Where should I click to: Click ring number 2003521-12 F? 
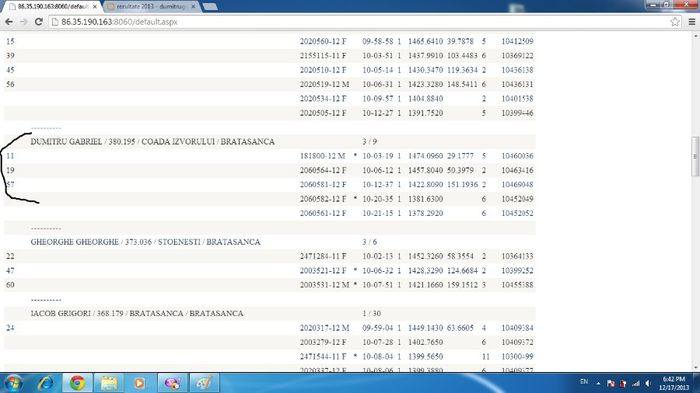click(x=323, y=270)
